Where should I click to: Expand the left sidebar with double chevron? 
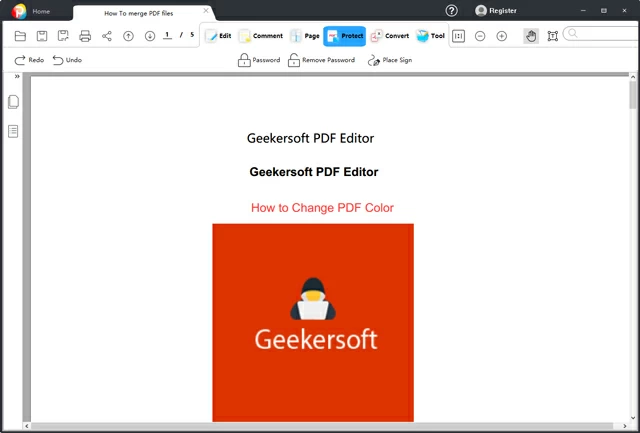pos(17,77)
